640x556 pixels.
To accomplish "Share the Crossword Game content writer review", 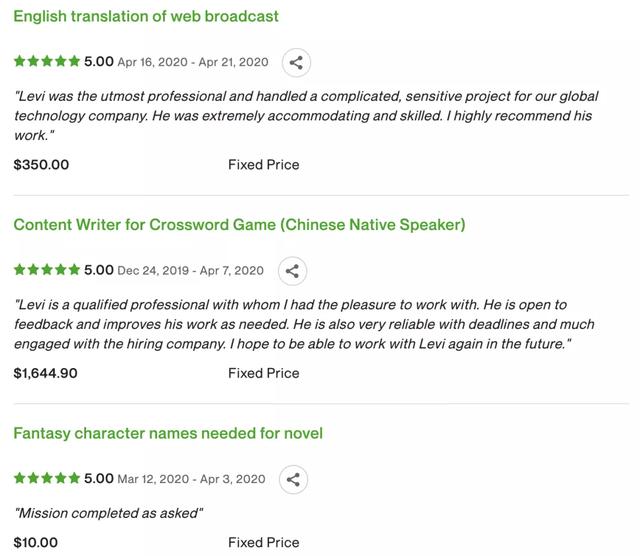I will click(x=292, y=271).
